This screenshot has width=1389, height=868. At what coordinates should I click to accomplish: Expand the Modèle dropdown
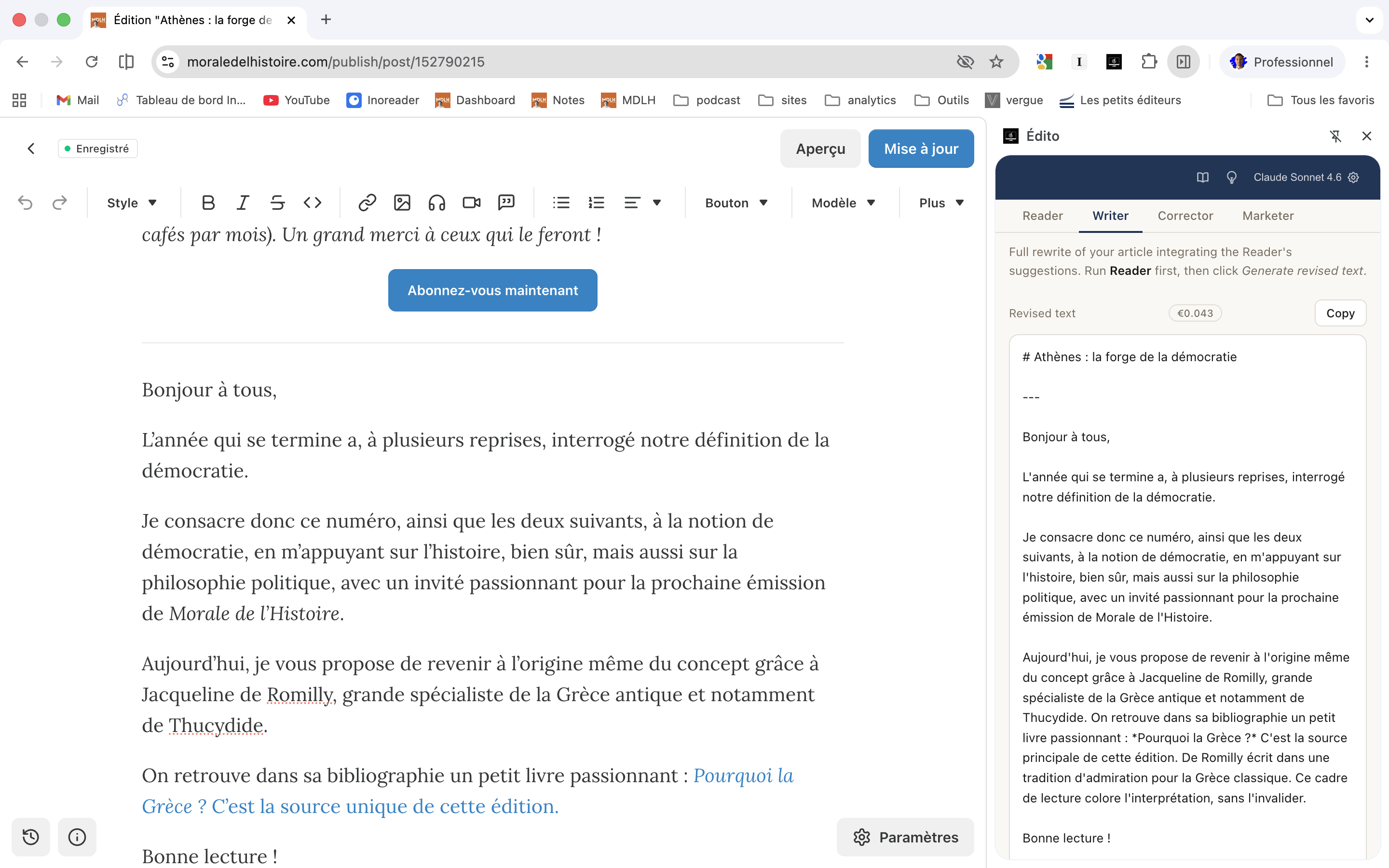tap(843, 203)
